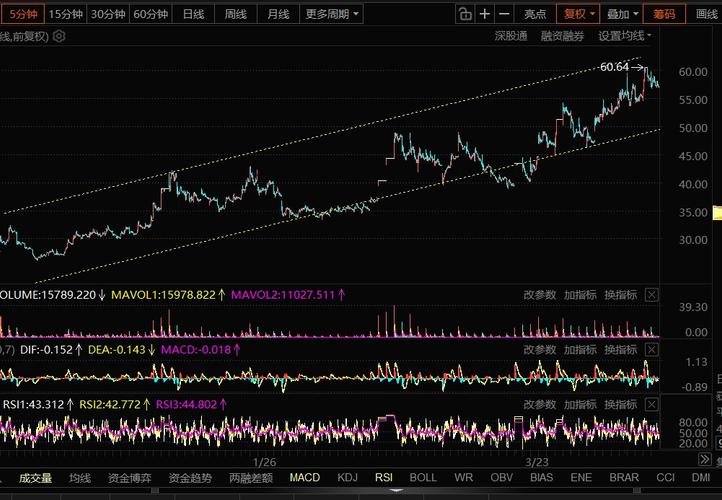Toggle the 筹码 chip distribution button

click(664, 14)
